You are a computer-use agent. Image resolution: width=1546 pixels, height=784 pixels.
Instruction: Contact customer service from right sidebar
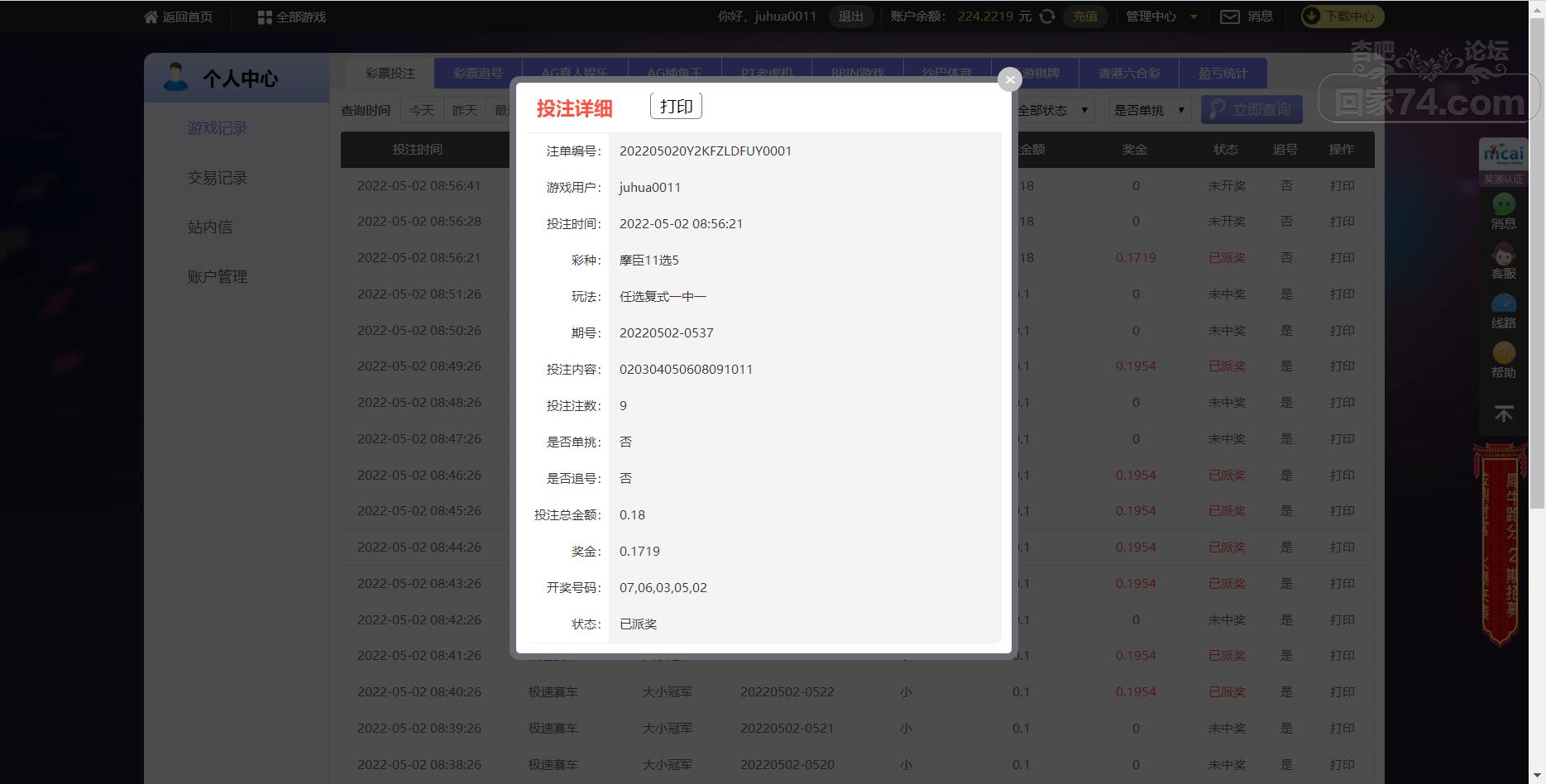[x=1503, y=255]
